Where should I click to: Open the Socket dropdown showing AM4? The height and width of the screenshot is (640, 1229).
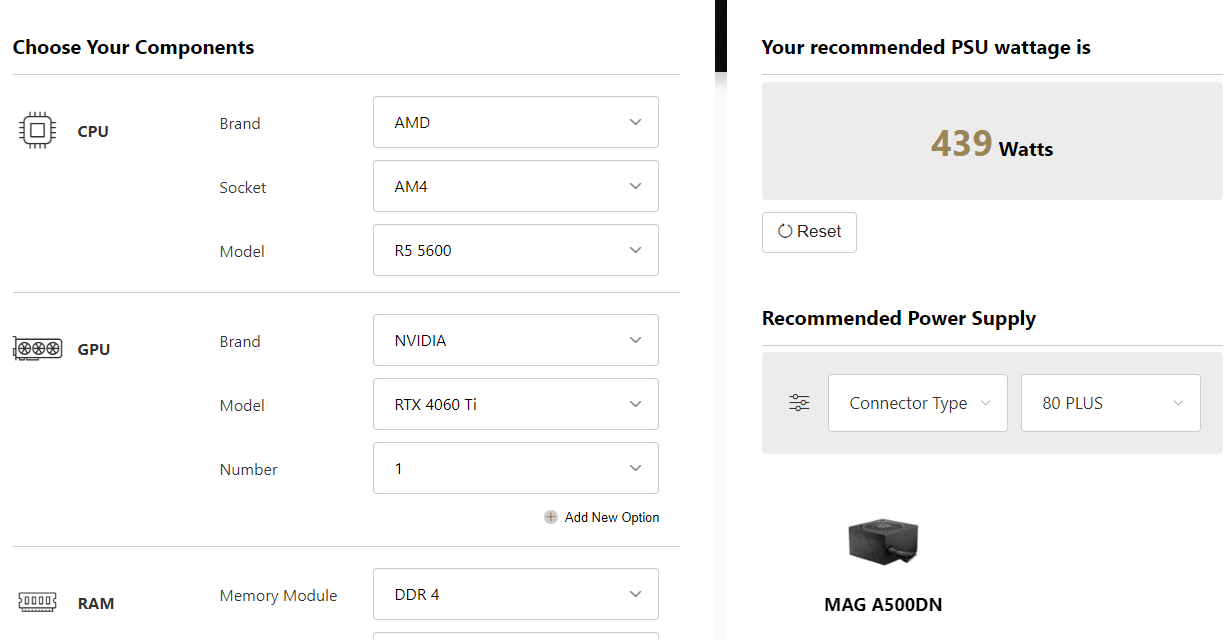[x=516, y=186]
